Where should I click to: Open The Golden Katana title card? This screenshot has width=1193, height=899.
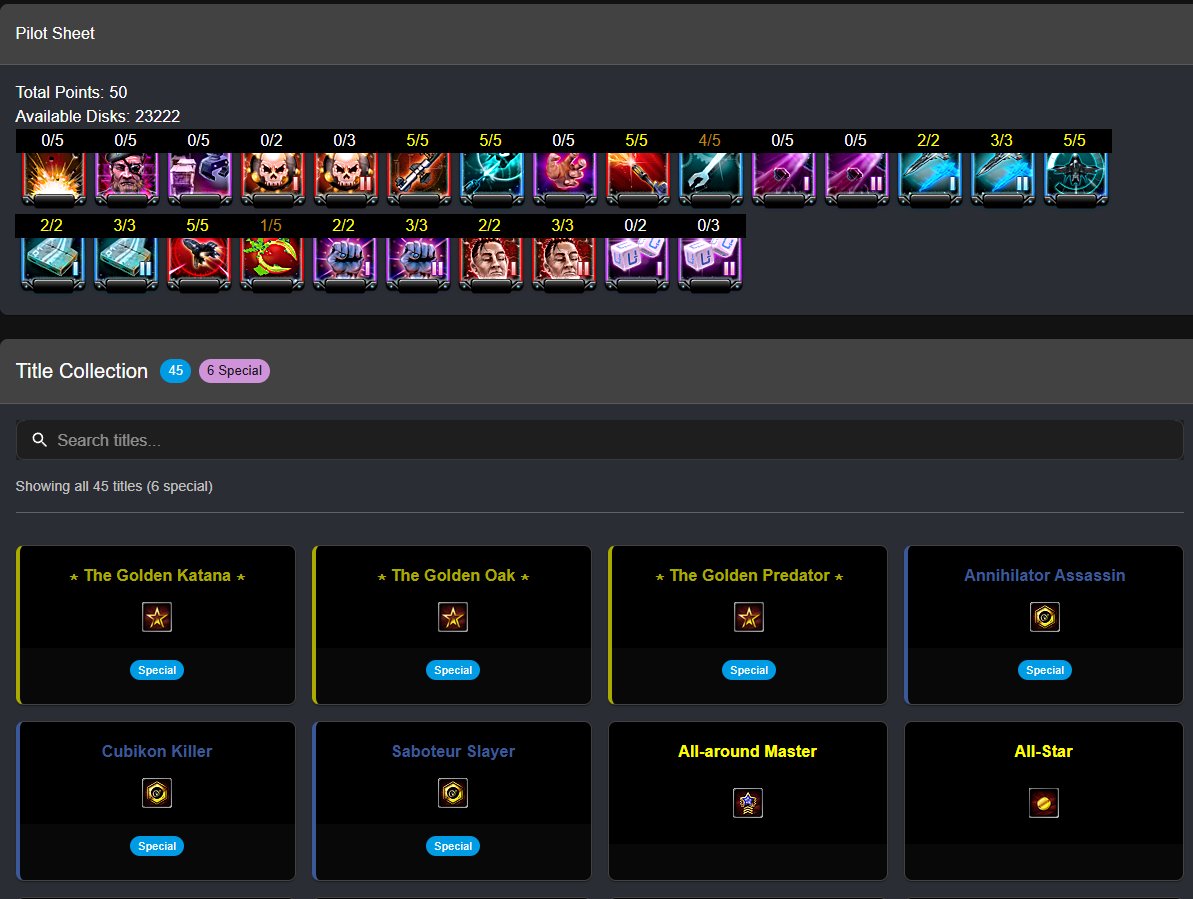pyautogui.click(x=156, y=624)
